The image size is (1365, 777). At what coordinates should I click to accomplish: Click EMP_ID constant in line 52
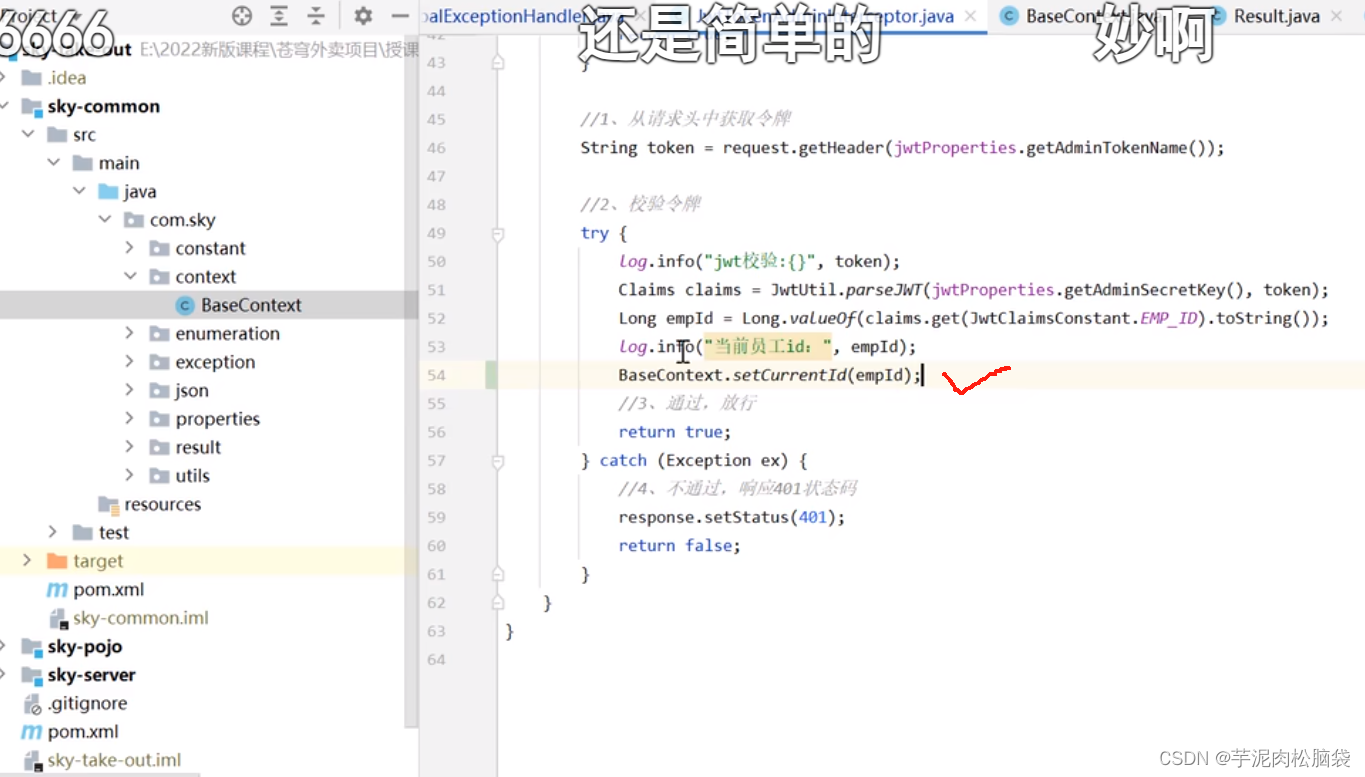tap(1167, 318)
